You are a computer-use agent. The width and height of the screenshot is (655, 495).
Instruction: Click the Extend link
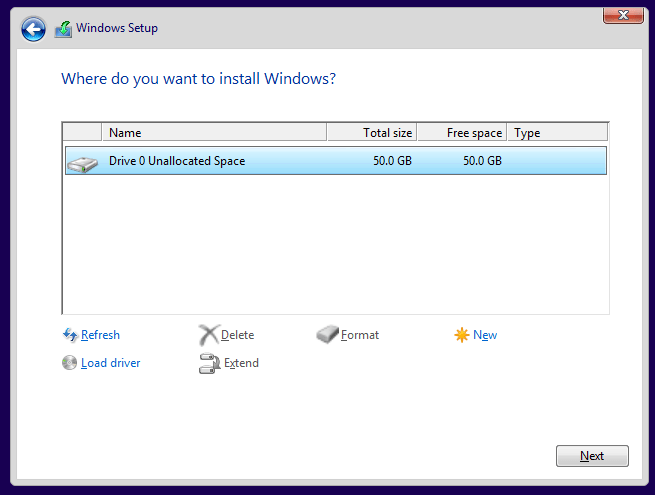coord(241,363)
